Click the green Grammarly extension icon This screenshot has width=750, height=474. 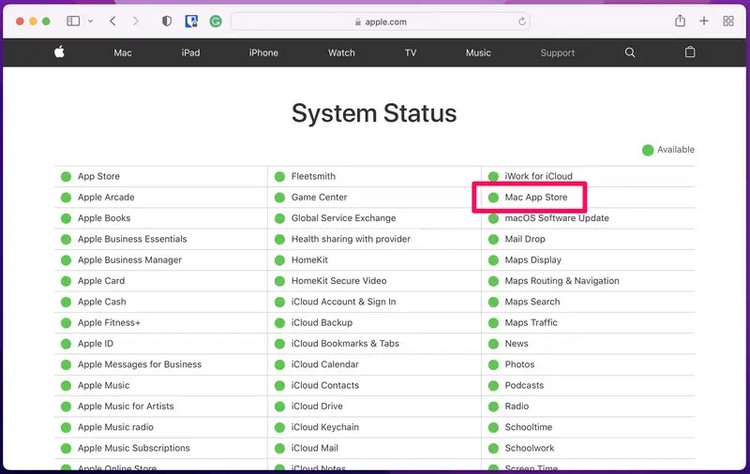click(x=216, y=21)
